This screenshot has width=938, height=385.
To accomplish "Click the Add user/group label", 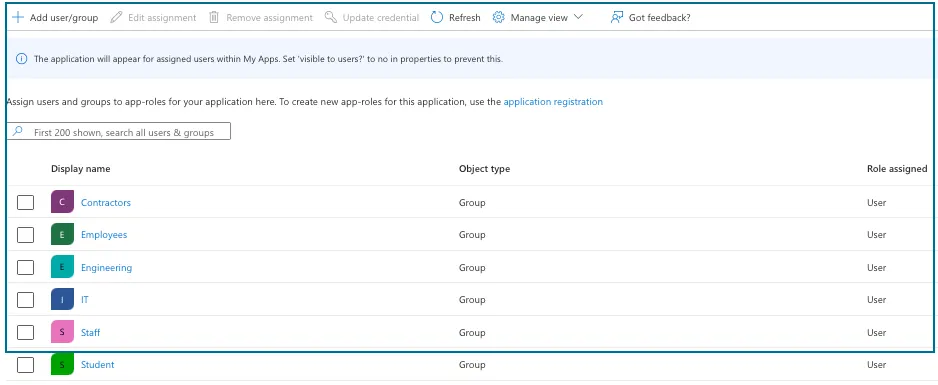I will [x=64, y=18].
